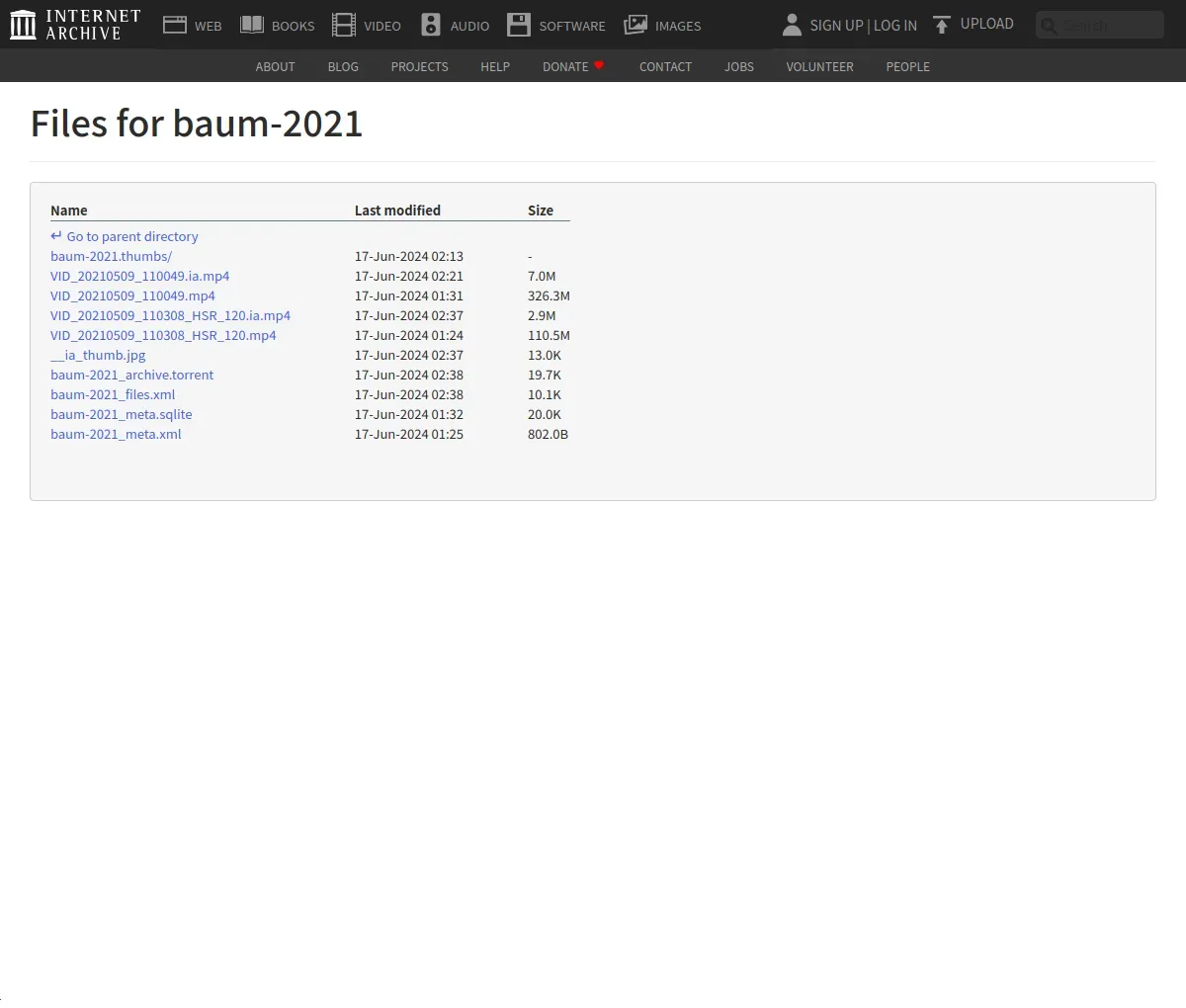Open the Software floppy disk icon
The width and height of the screenshot is (1186, 1008).
pyautogui.click(x=519, y=25)
